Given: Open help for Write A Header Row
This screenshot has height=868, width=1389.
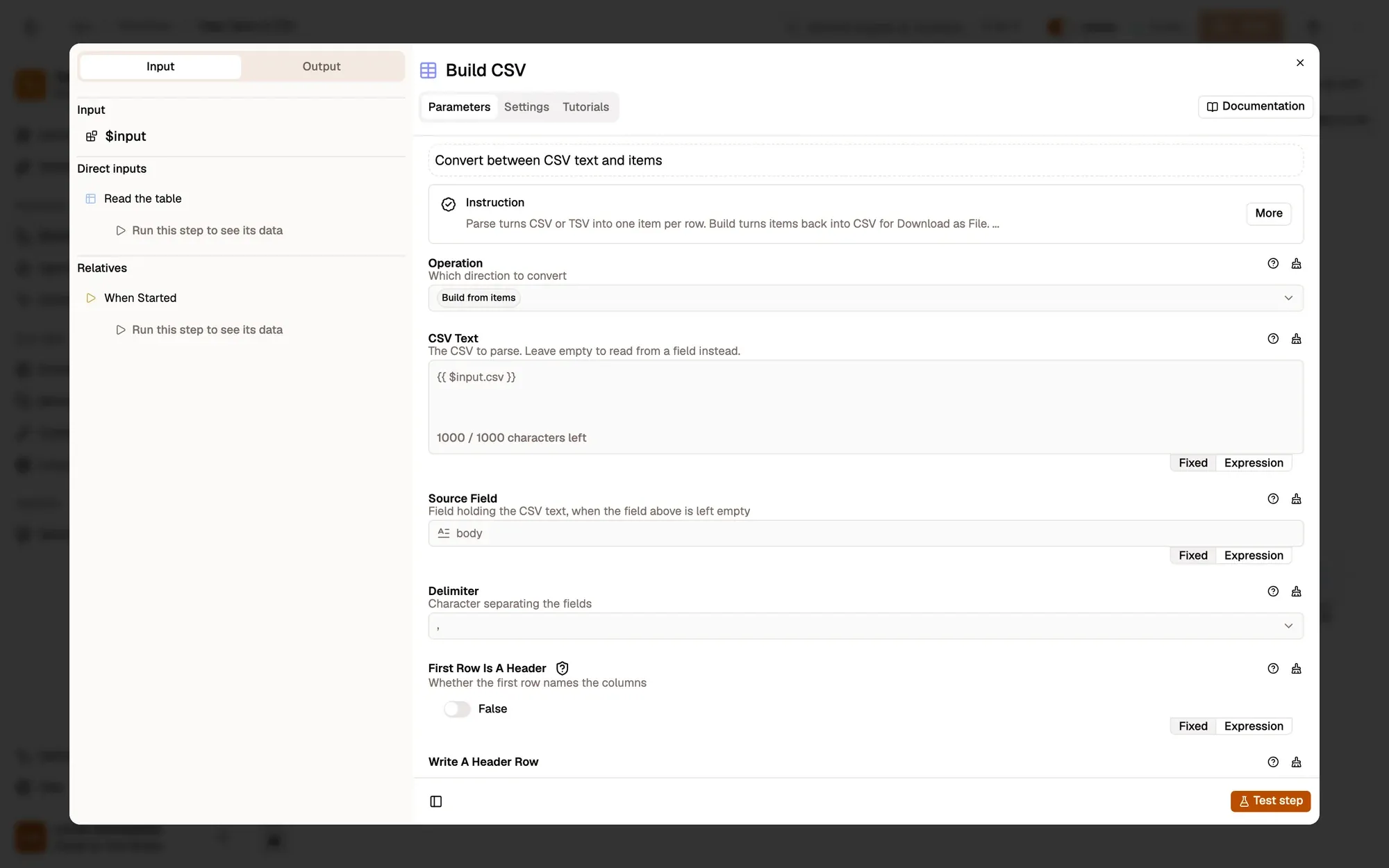Looking at the screenshot, I should [x=1273, y=762].
